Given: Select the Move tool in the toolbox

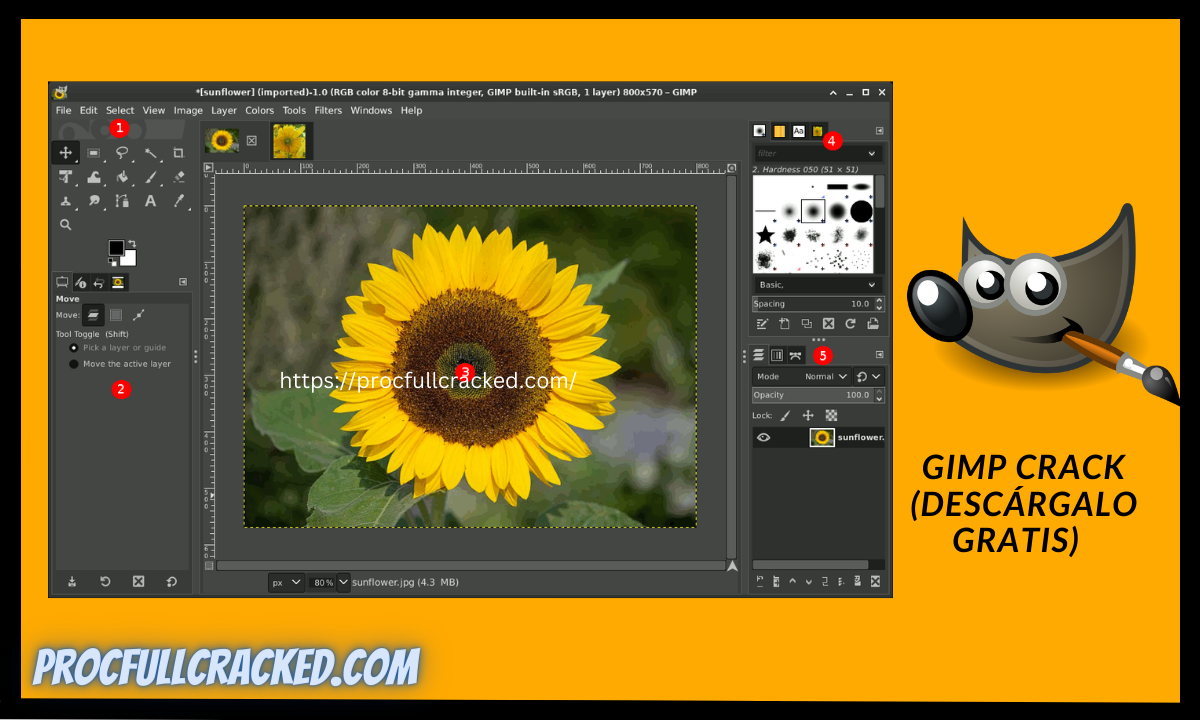Looking at the screenshot, I should 66,153.
